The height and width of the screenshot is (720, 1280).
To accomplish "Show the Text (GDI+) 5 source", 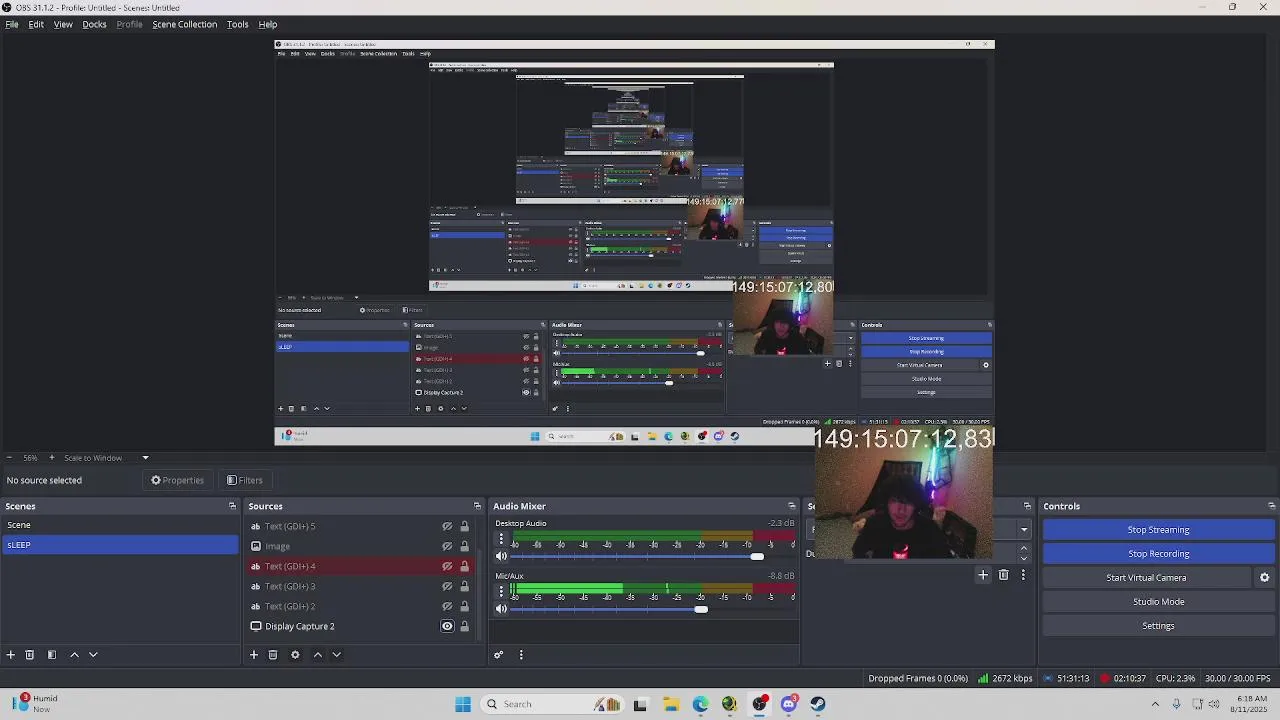I will click(447, 526).
